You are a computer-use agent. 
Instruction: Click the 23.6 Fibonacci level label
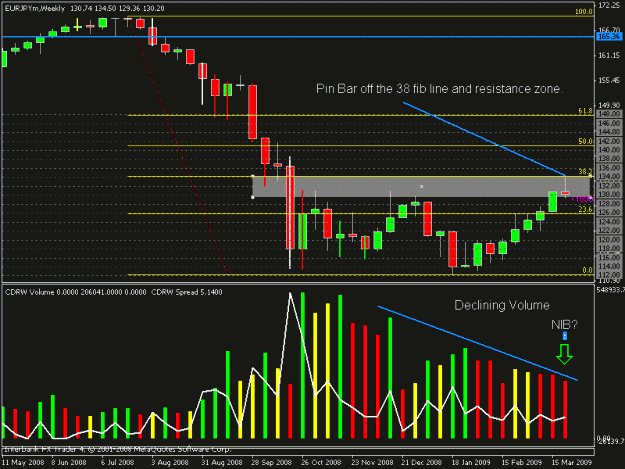tap(585, 209)
